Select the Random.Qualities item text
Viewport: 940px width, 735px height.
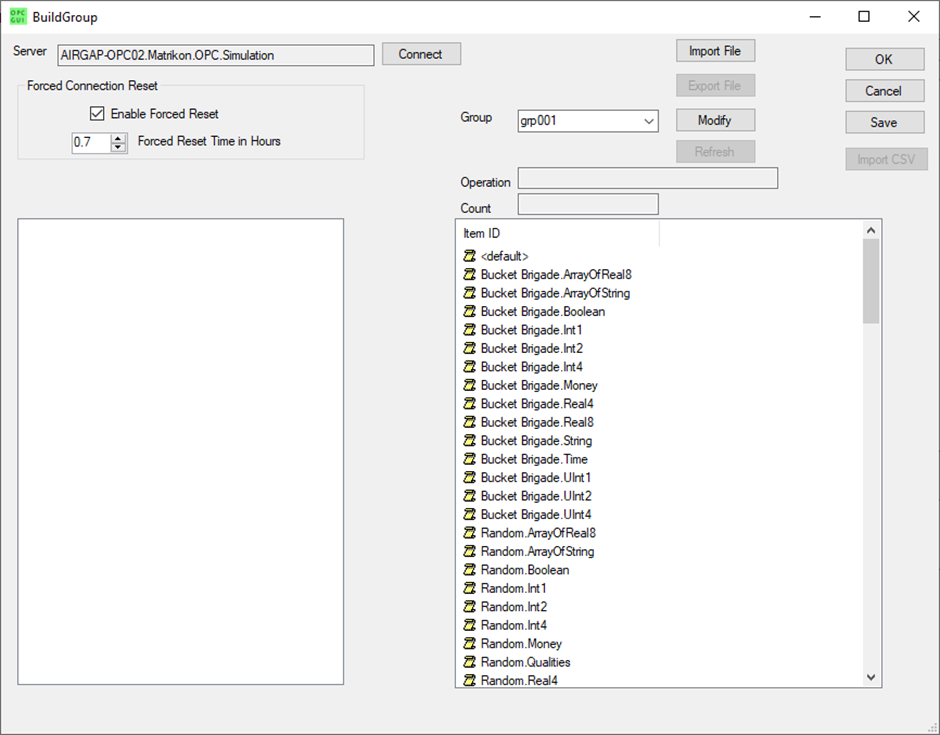[525, 662]
